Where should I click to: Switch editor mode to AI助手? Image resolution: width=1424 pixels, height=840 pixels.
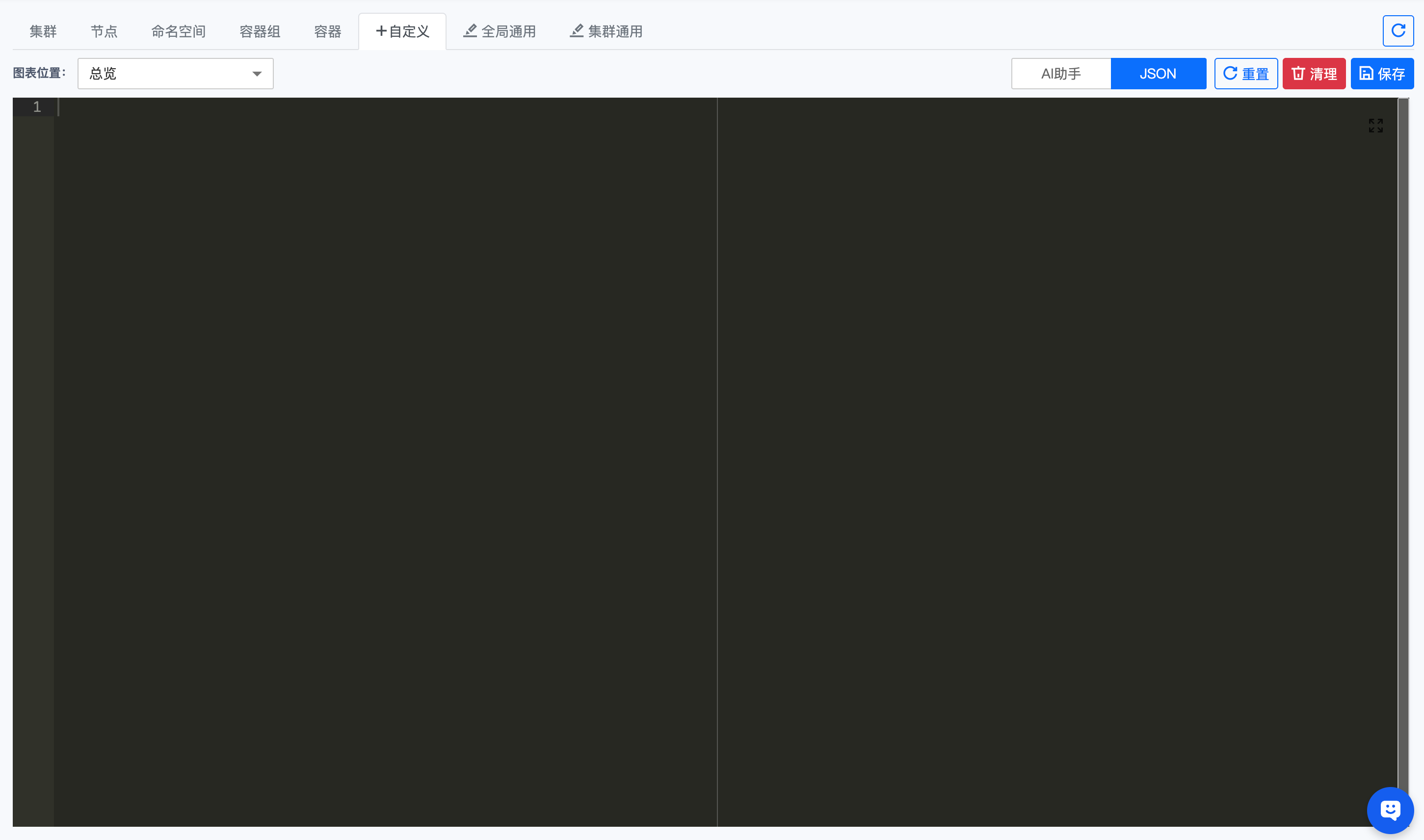(x=1061, y=74)
